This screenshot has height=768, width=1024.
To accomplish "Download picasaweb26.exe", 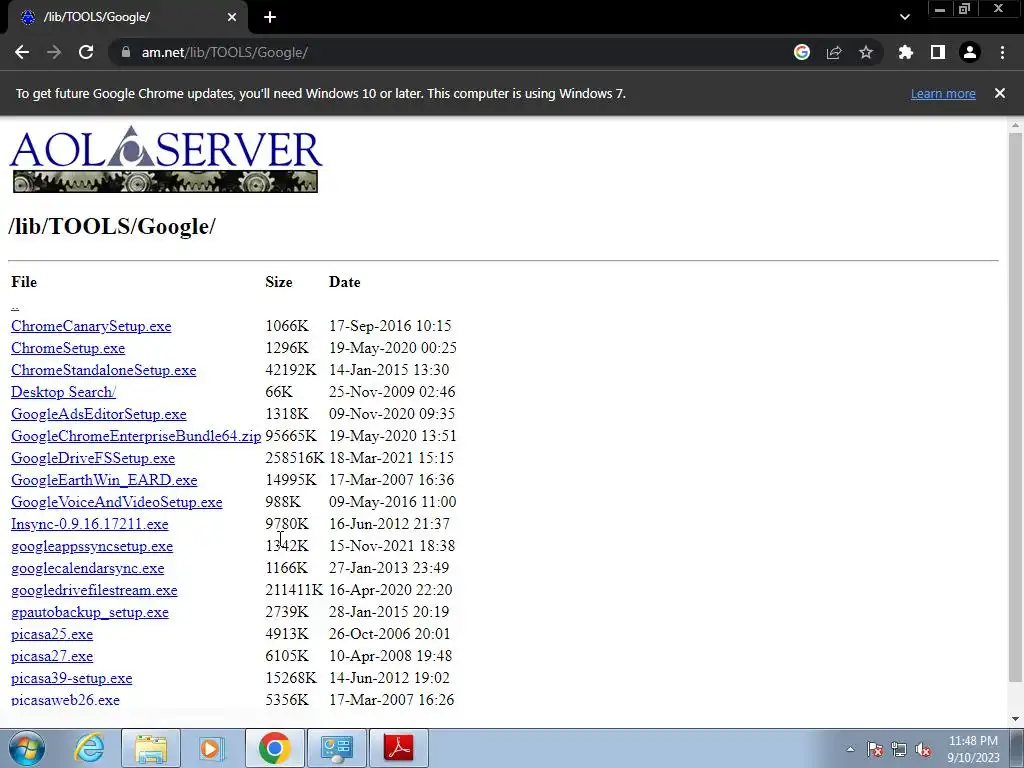I will point(65,699).
